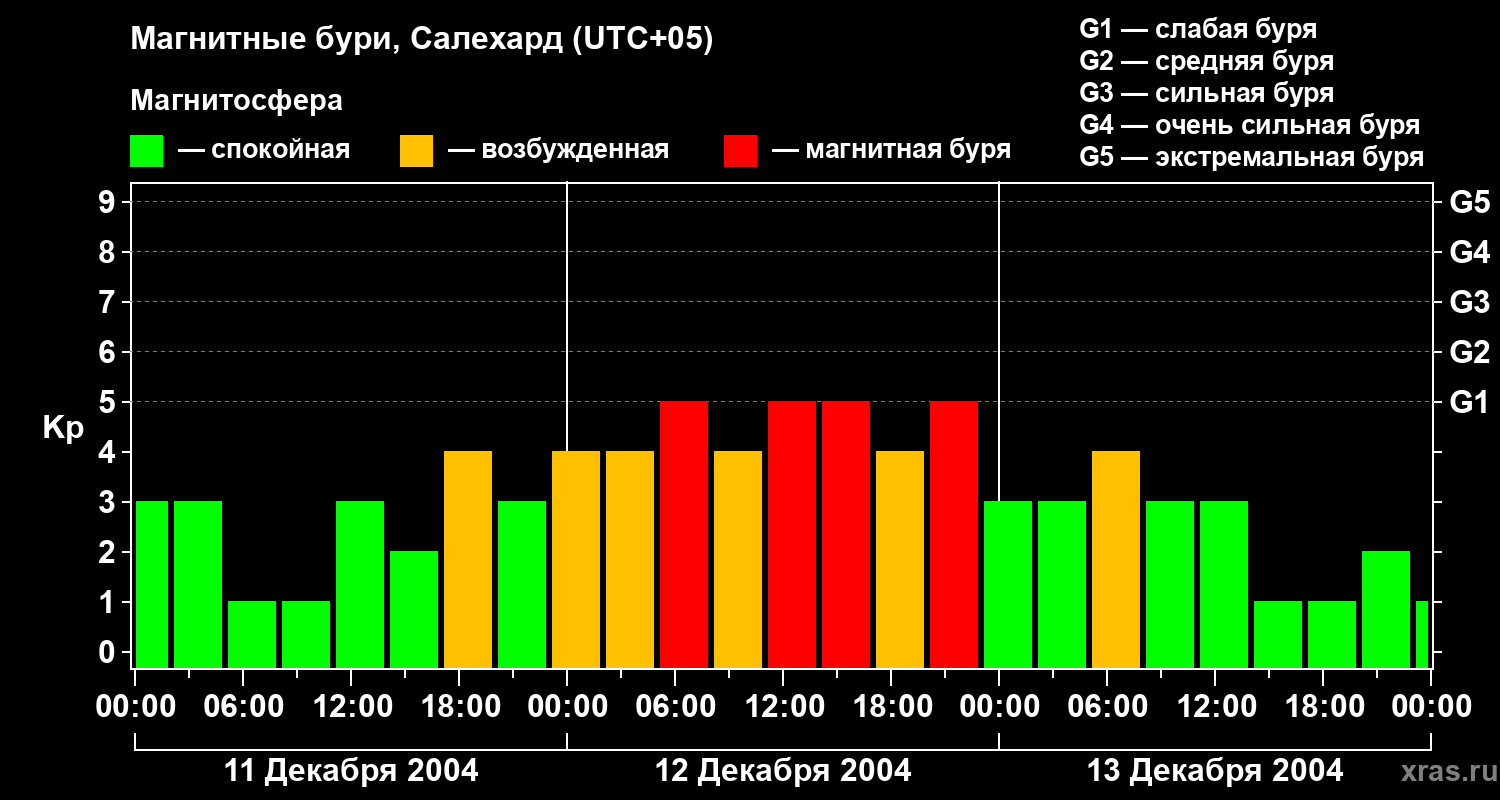The width and height of the screenshot is (1500, 800).
Task: Click the 'Магнитосфера' heading
Action: pyautogui.click(x=236, y=101)
